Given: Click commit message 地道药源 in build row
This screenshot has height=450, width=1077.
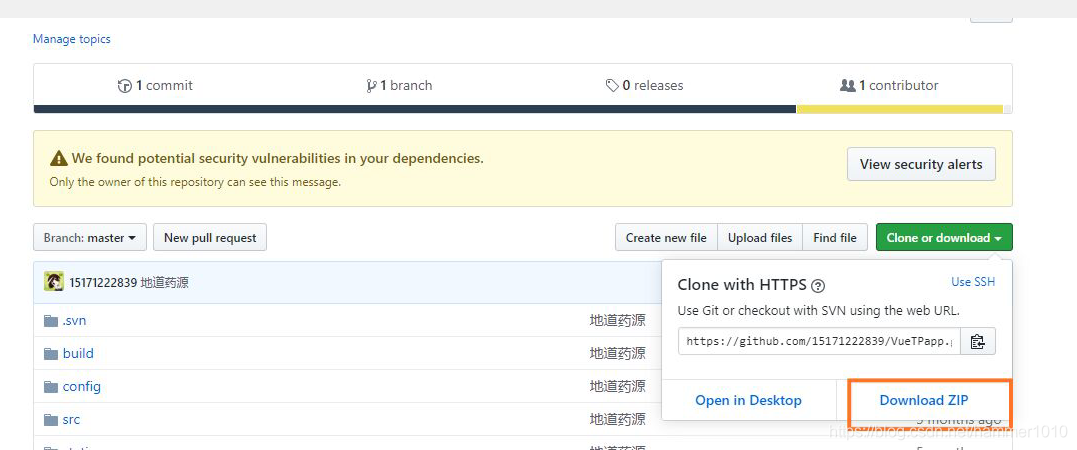Looking at the screenshot, I should click(x=617, y=354).
